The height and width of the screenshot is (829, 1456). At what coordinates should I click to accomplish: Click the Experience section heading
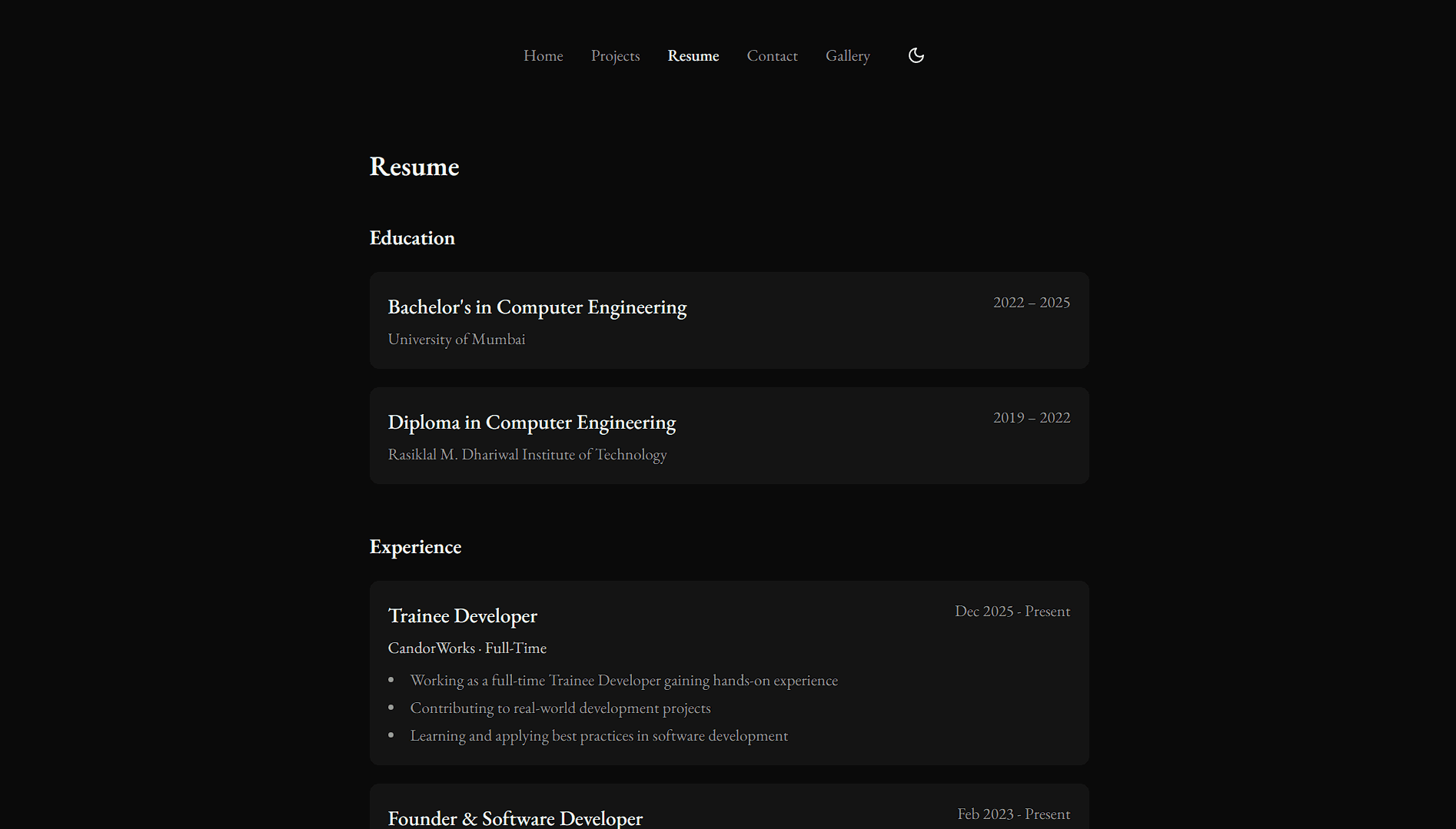pos(415,547)
